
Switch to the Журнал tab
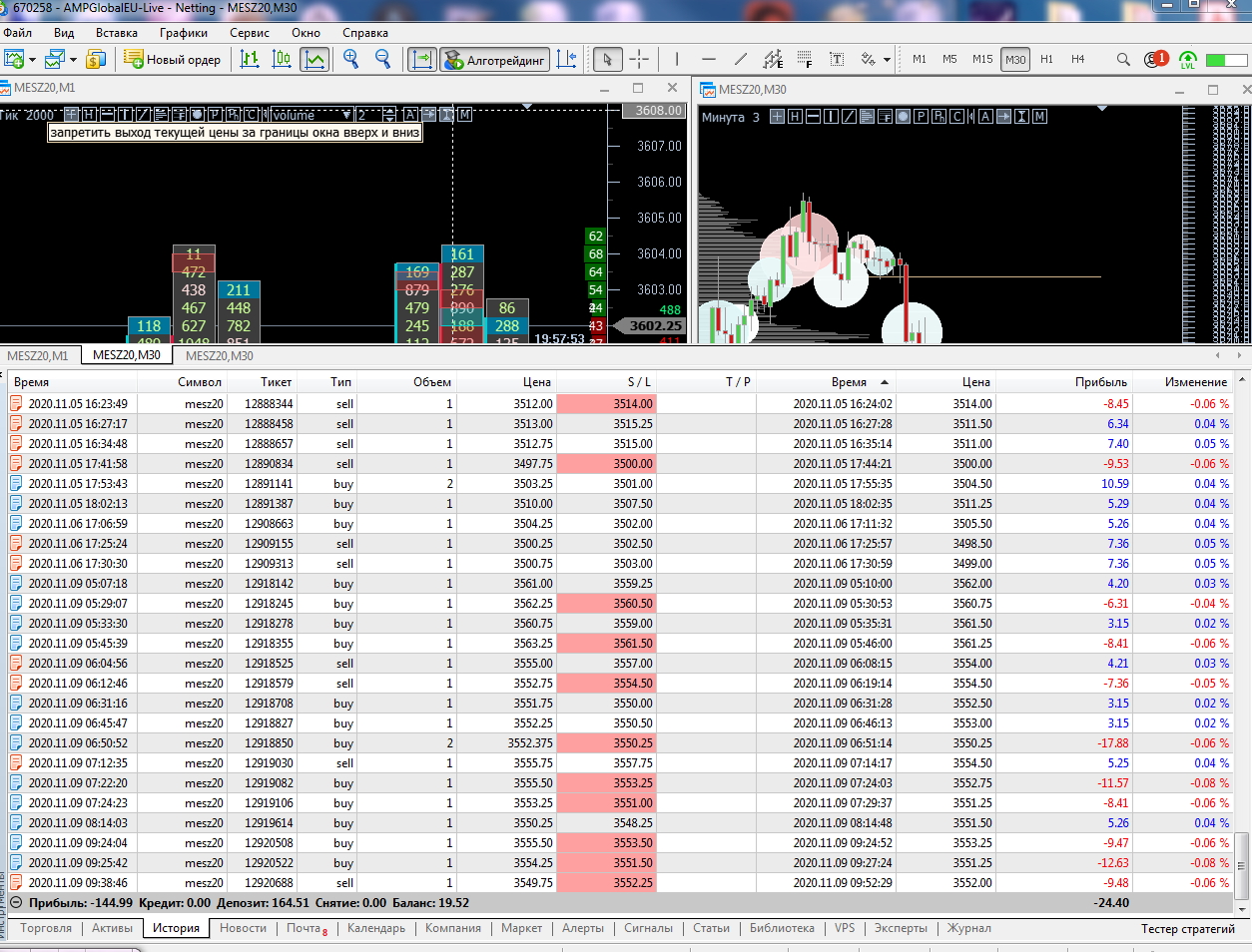969,928
